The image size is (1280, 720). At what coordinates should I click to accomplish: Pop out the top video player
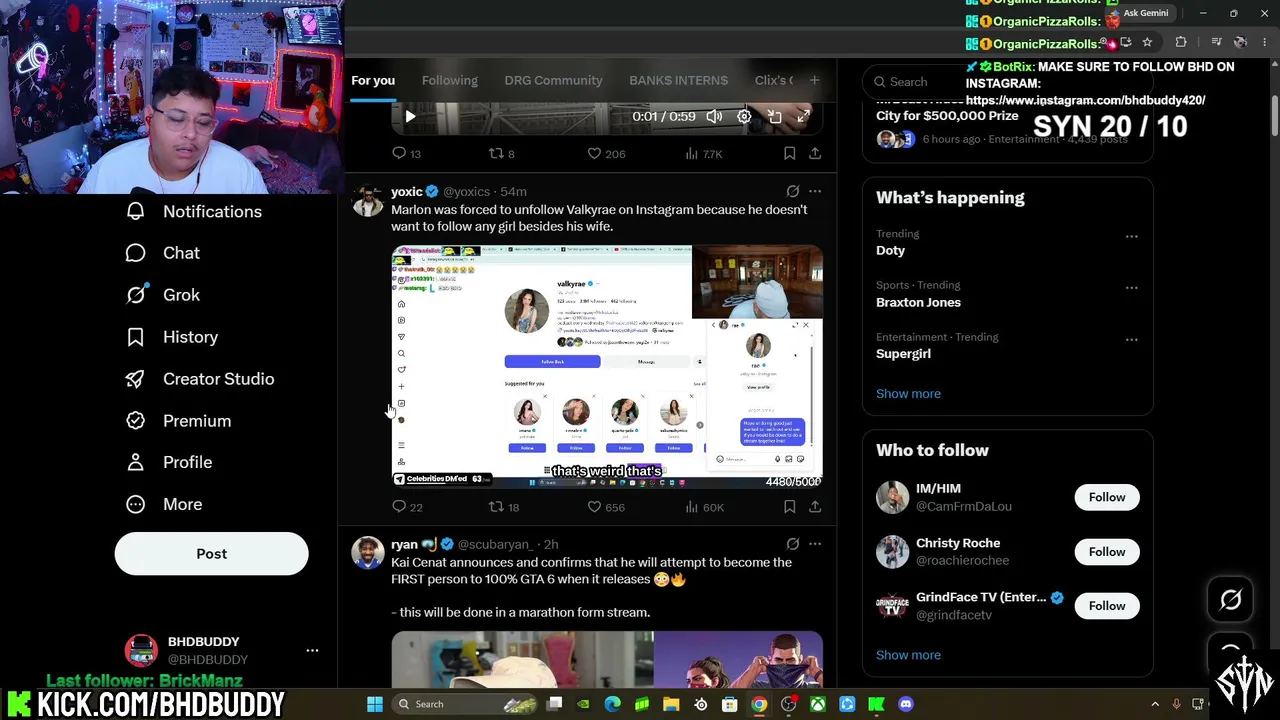774,117
